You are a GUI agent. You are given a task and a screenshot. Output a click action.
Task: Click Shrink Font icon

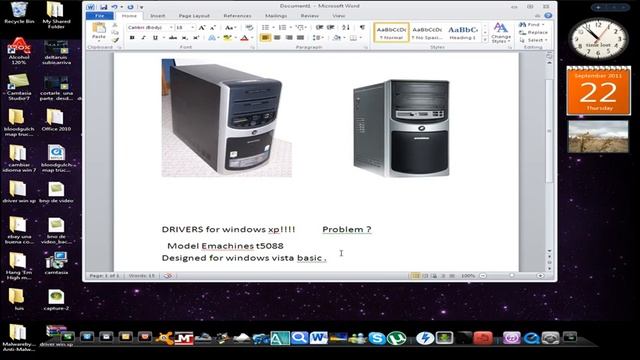[213, 27]
